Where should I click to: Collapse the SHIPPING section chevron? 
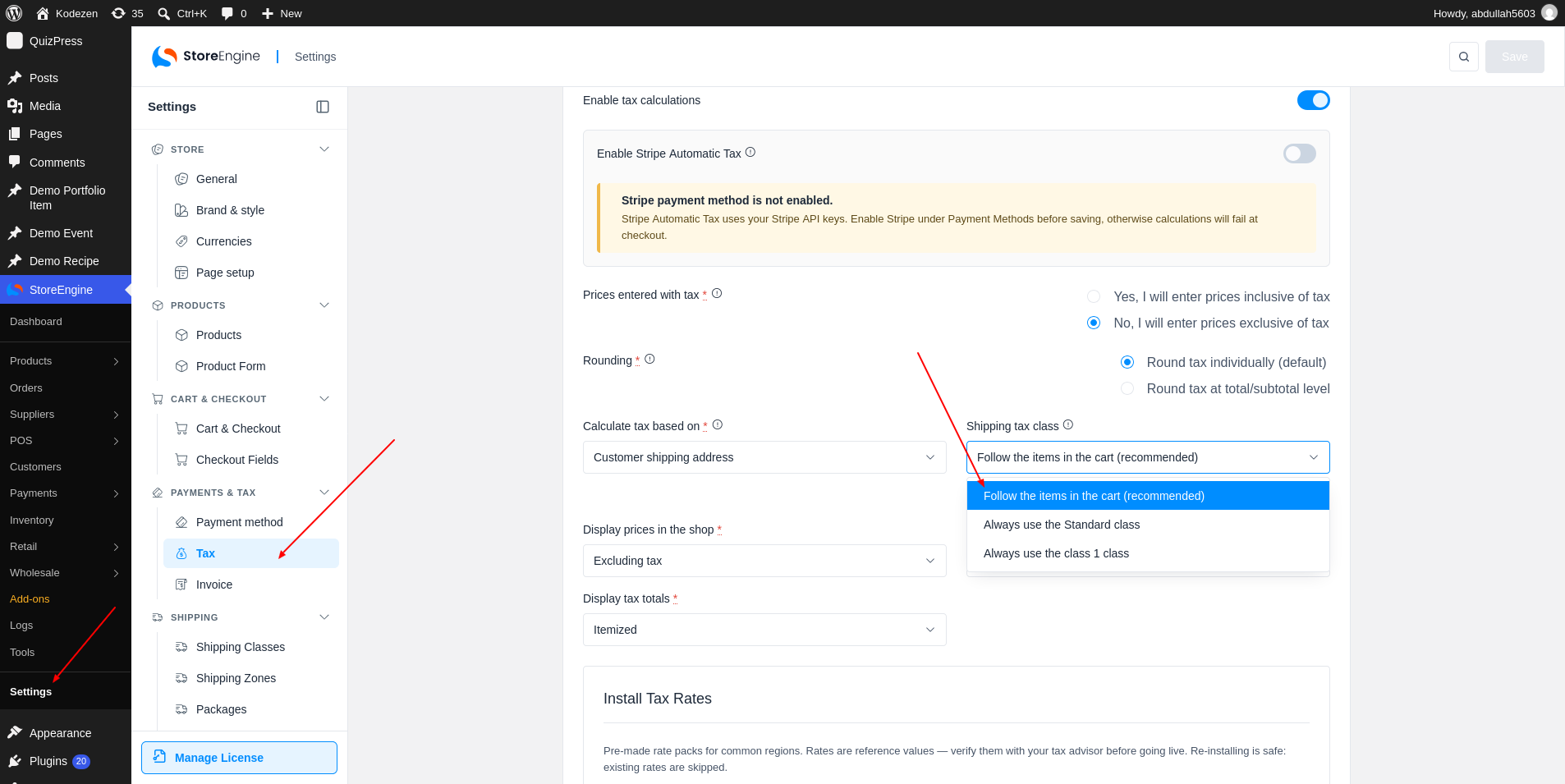tap(324, 617)
